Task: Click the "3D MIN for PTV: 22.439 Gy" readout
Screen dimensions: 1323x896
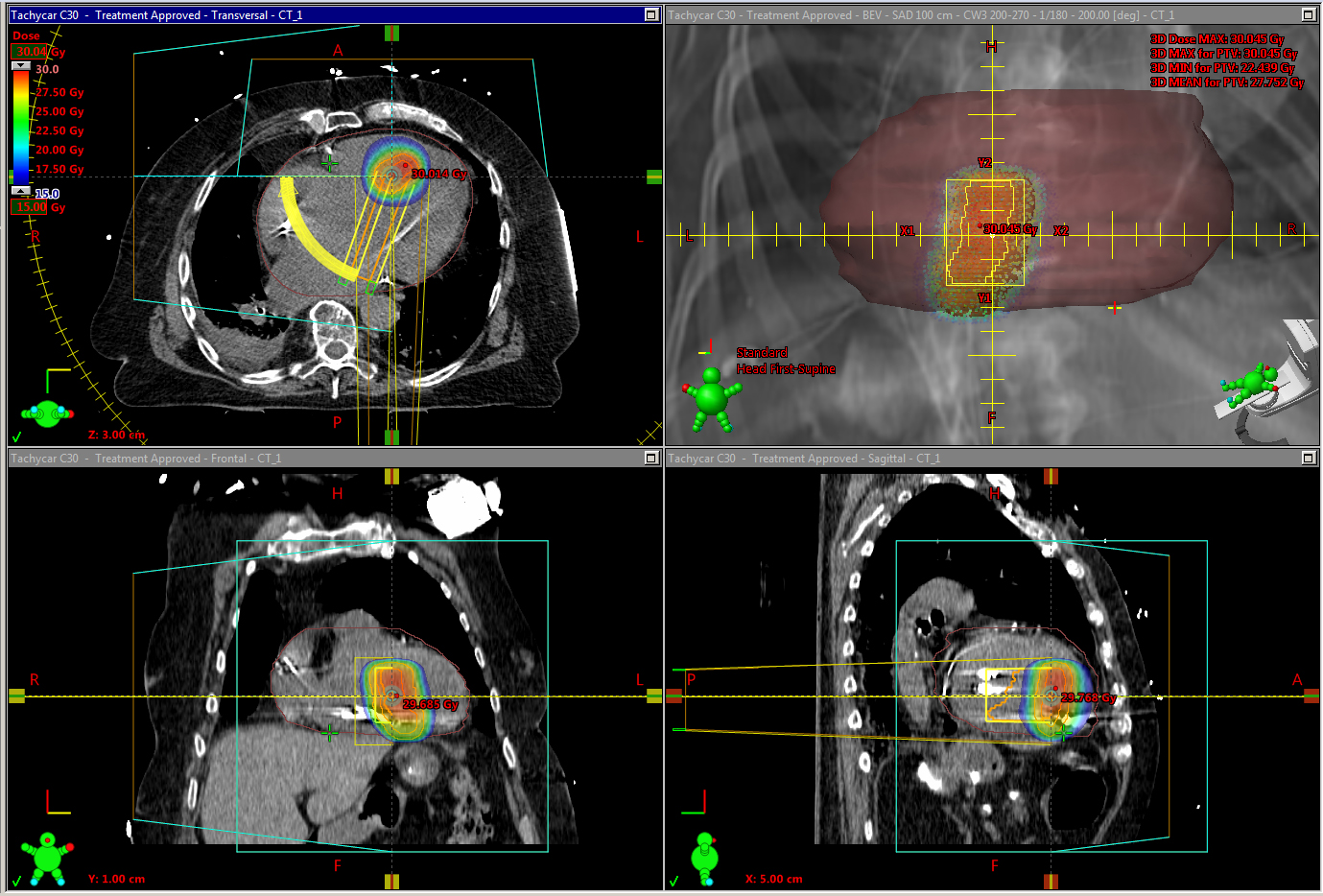Action: tap(1222, 68)
